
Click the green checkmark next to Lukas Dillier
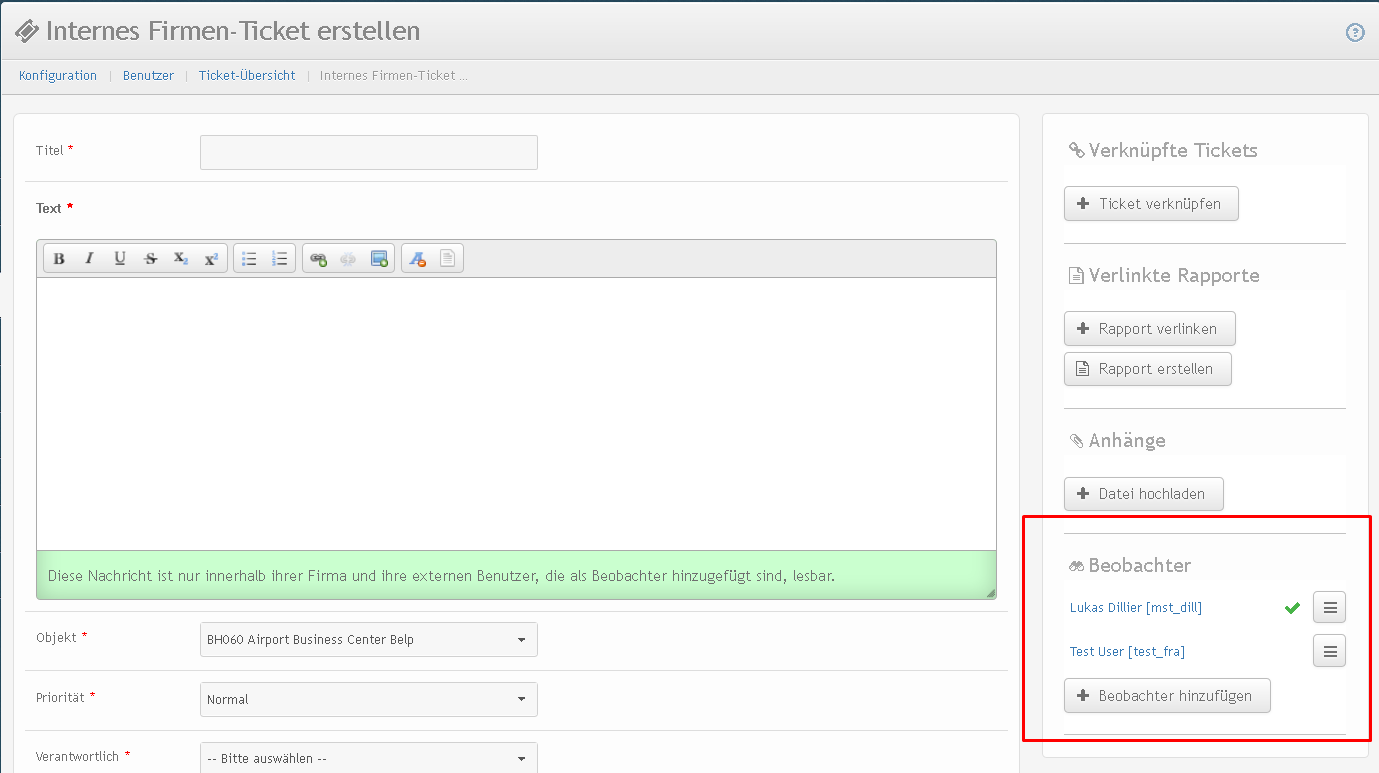(x=1292, y=607)
